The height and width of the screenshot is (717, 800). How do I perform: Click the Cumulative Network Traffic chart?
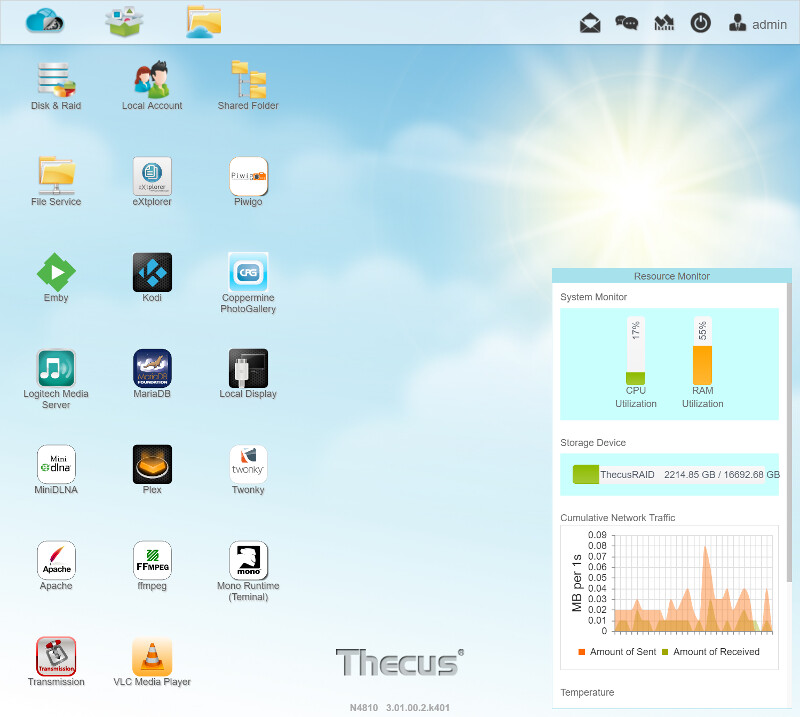(669, 597)
